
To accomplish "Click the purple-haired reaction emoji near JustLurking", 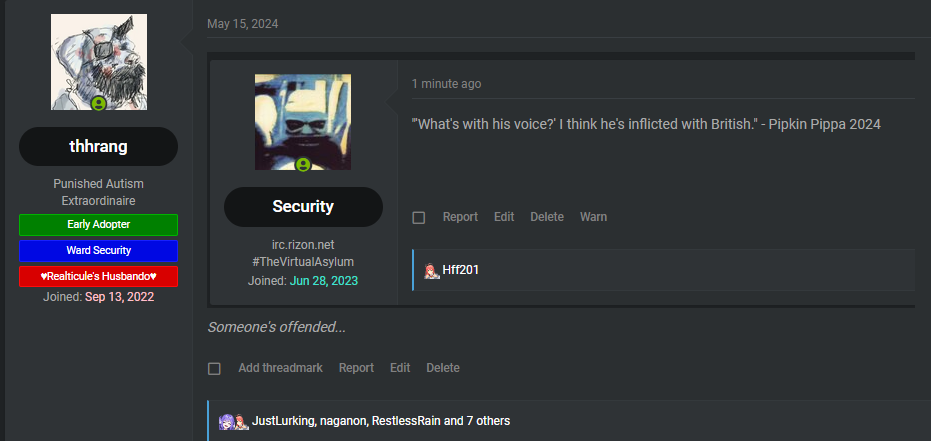I will pos(226,421).
